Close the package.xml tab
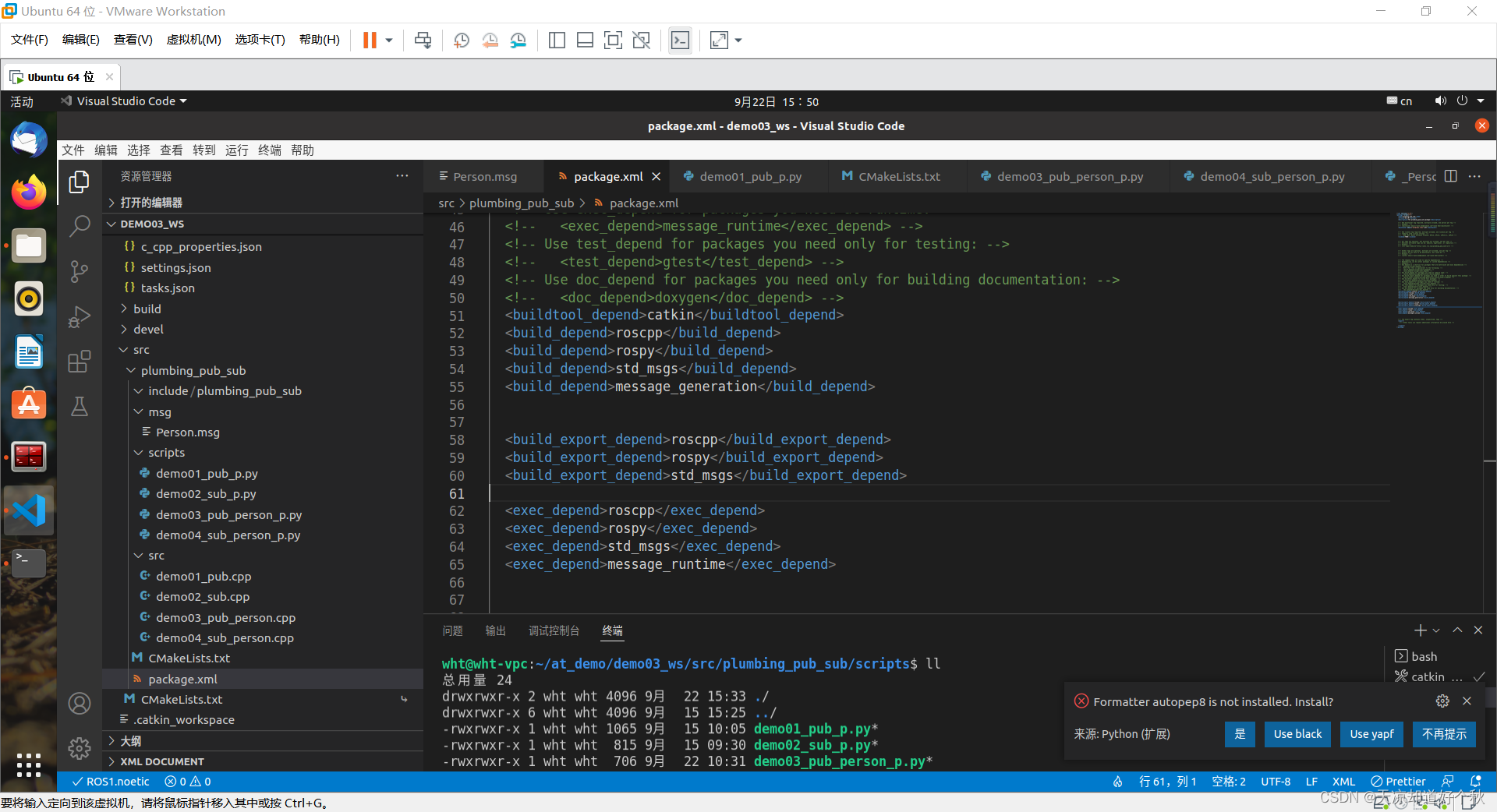Viewport: 1497px width, 812px height. 656,177
